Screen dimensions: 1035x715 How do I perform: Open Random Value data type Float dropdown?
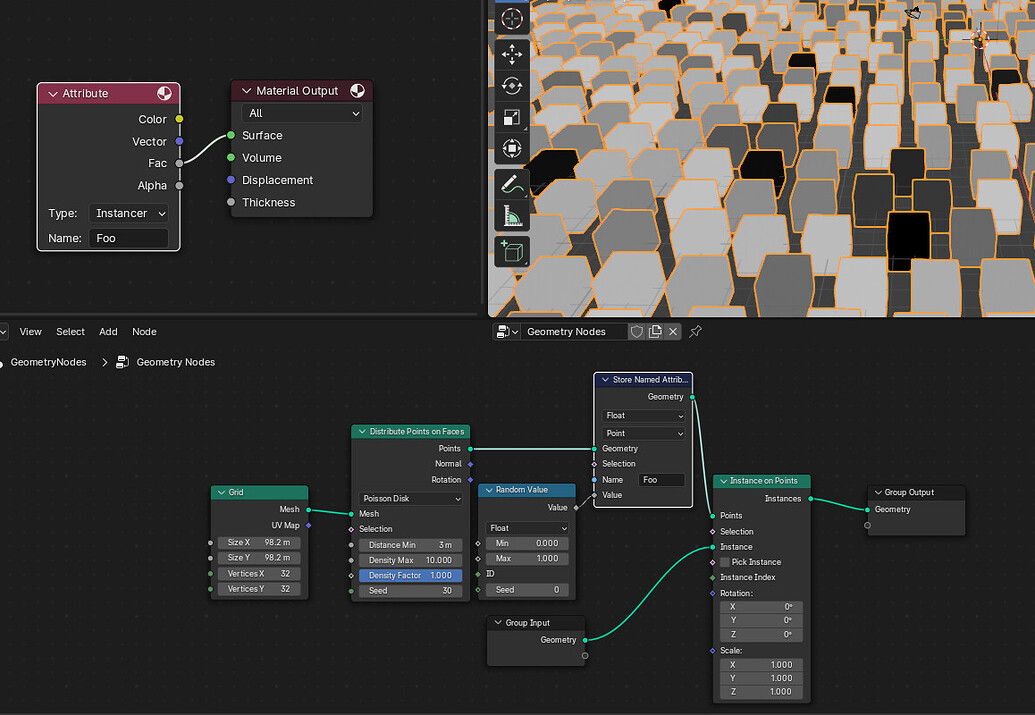pyautogui.click(x=527, y=528)
